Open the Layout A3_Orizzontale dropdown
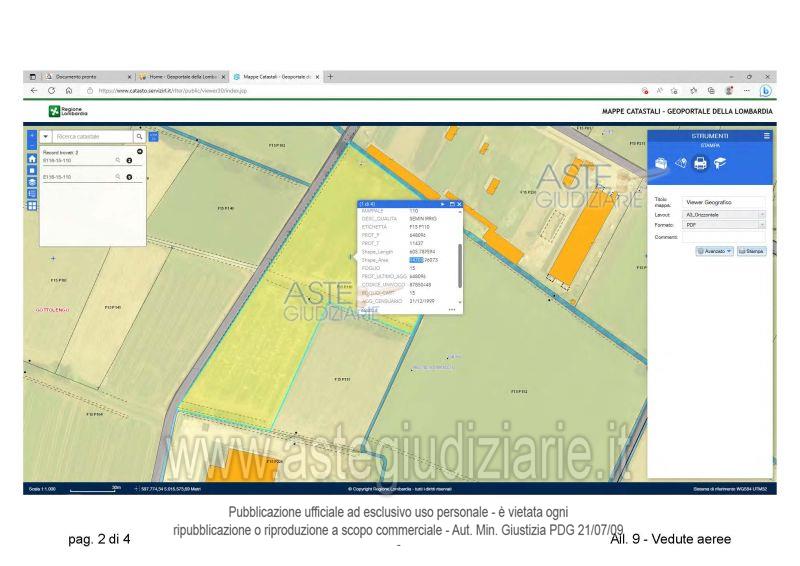Screen dimensions: 800x566 [723, 215]
